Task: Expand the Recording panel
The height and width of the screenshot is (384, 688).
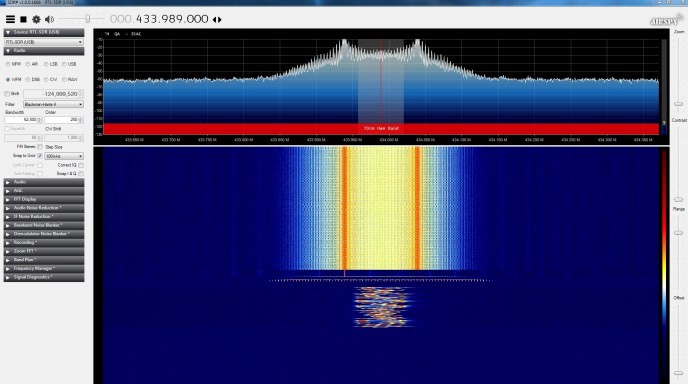Action: click(44, 243)
